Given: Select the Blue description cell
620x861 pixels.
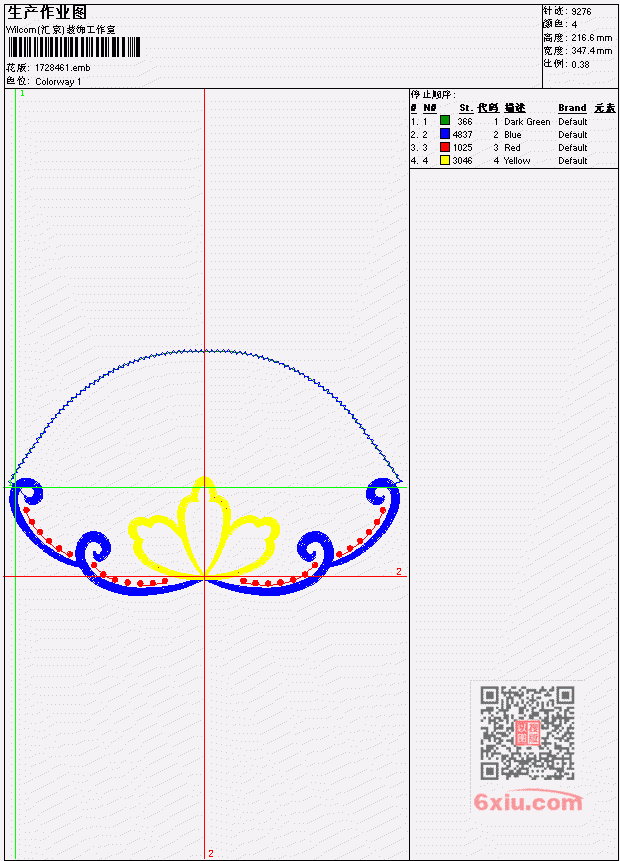Looking at the screenshot, I should click(513, 135).
